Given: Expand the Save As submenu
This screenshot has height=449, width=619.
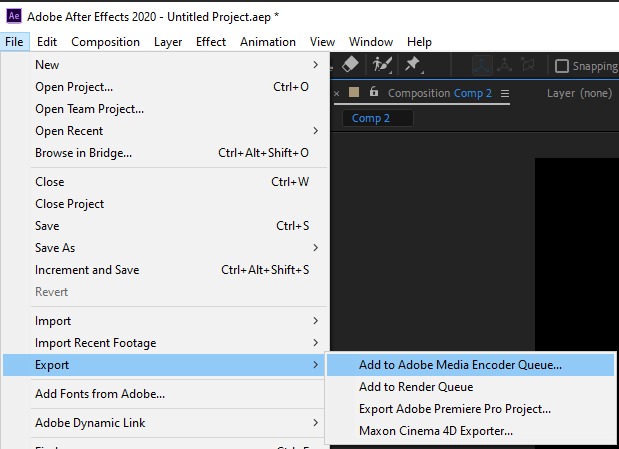Looking at the screenshot, I should tap(166, 248).
